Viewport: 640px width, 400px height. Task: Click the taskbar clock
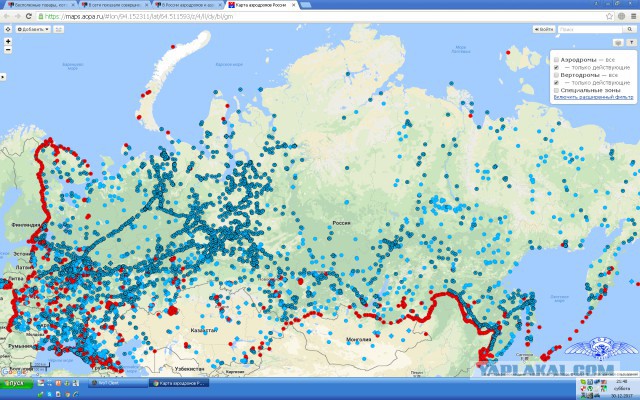[x=622, y=389]
